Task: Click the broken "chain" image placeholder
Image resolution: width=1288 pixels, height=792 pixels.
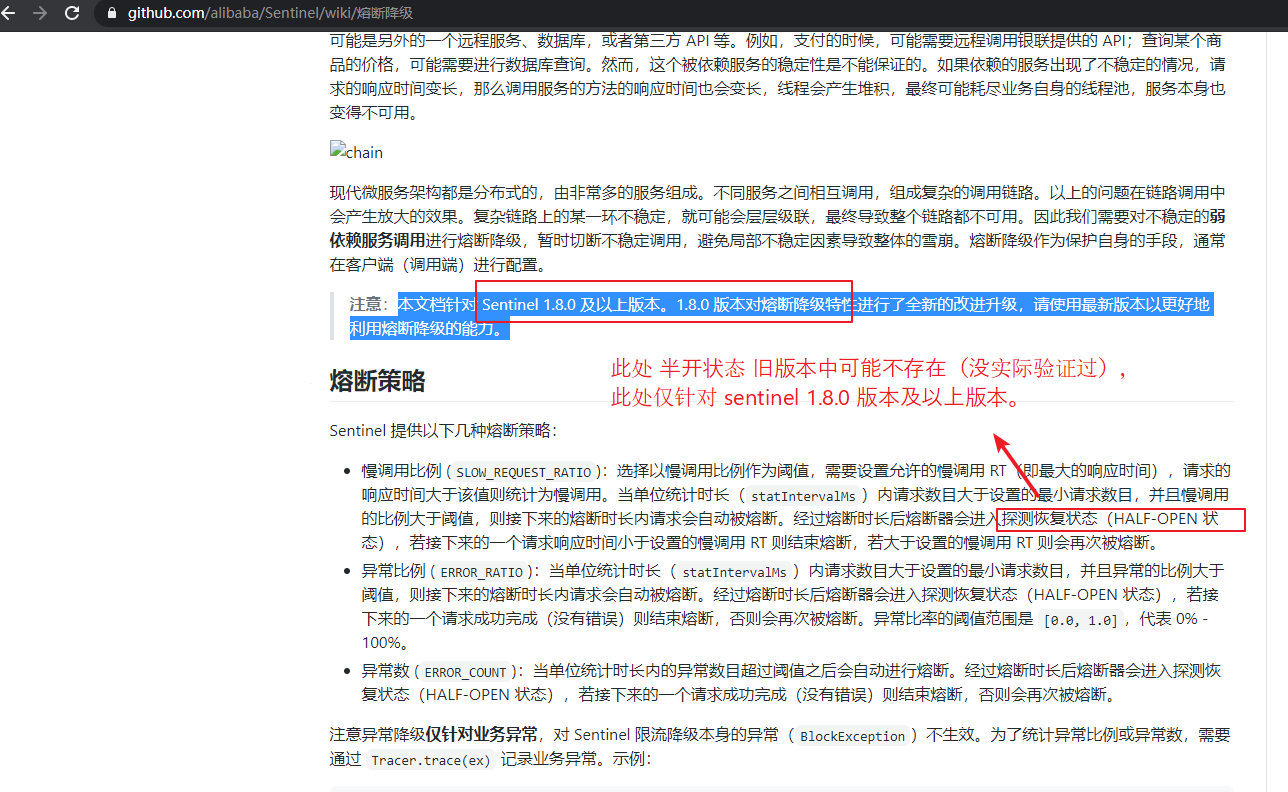Action: click(x=357, y=152)
